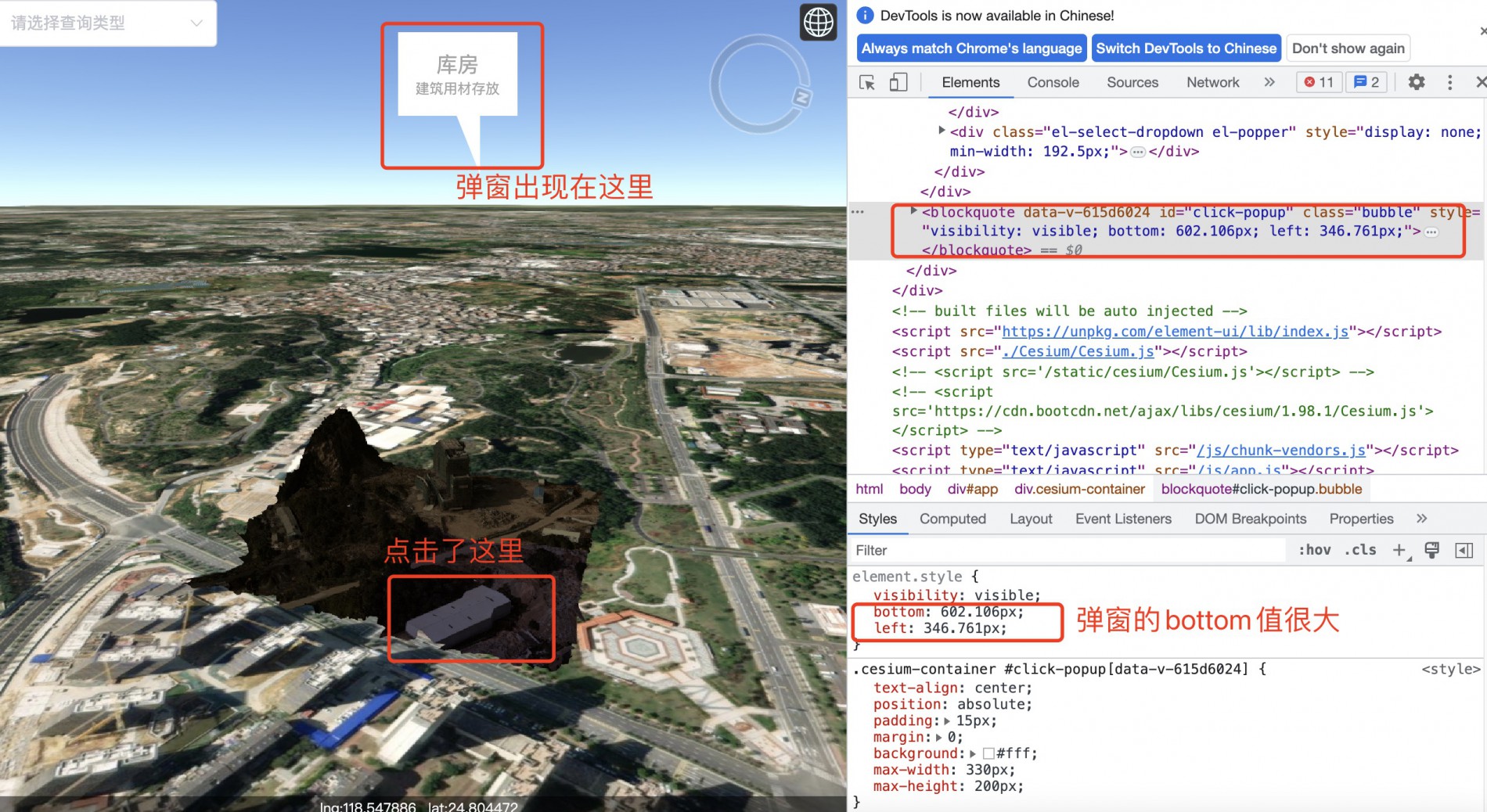Show more Styles sidebar tabs chevron
This screenshot has height=812, width=1487.
[1422, 519]
